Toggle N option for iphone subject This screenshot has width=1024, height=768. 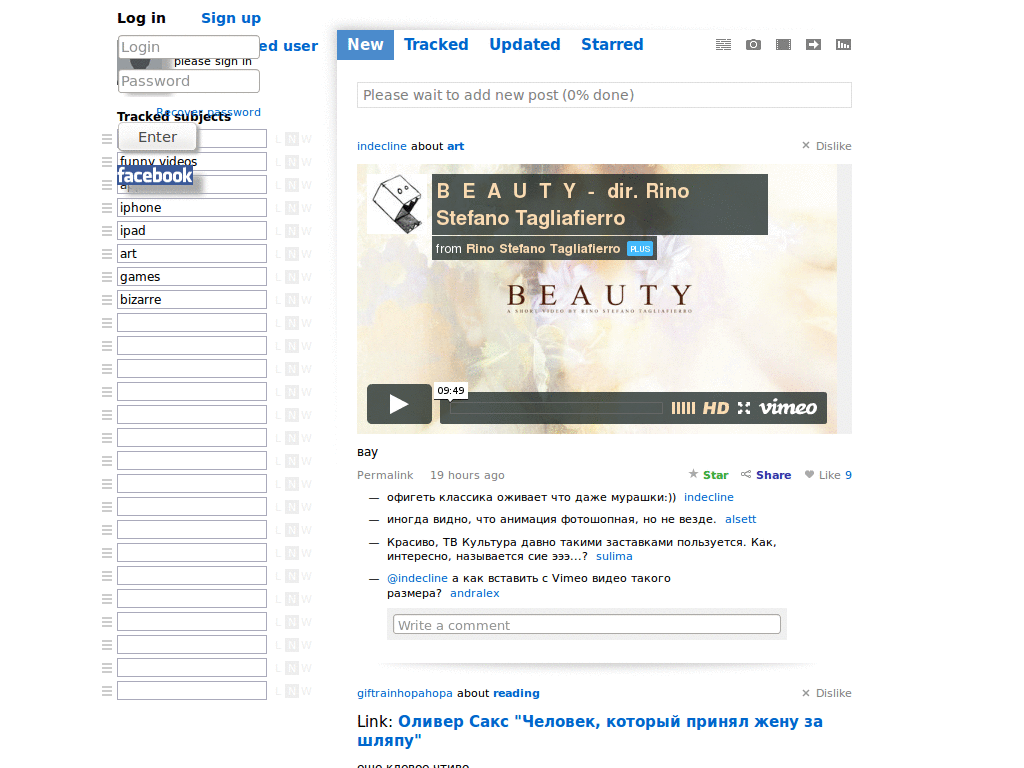292,208
